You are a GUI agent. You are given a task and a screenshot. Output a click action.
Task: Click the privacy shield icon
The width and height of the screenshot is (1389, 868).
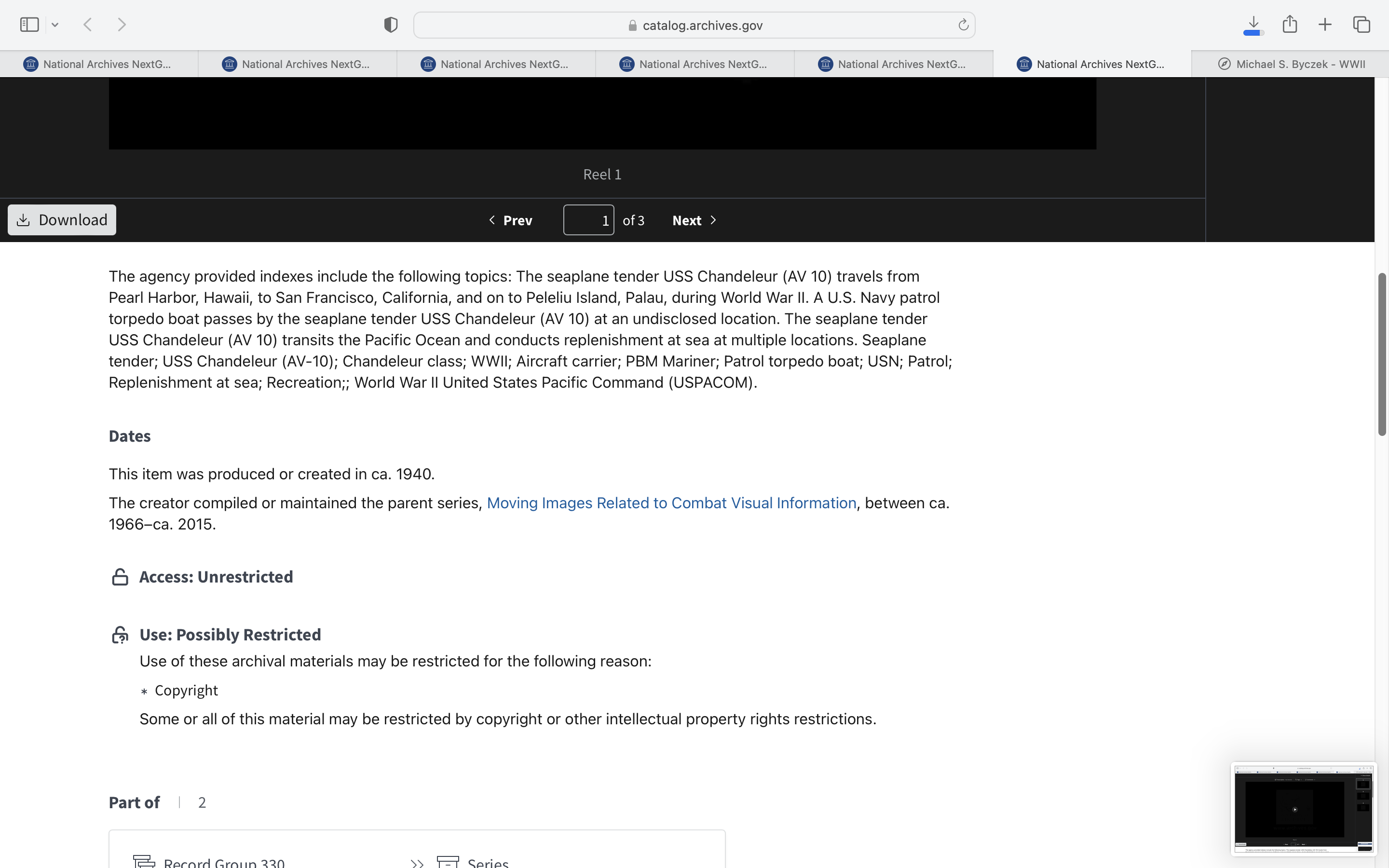pos(390,25)
